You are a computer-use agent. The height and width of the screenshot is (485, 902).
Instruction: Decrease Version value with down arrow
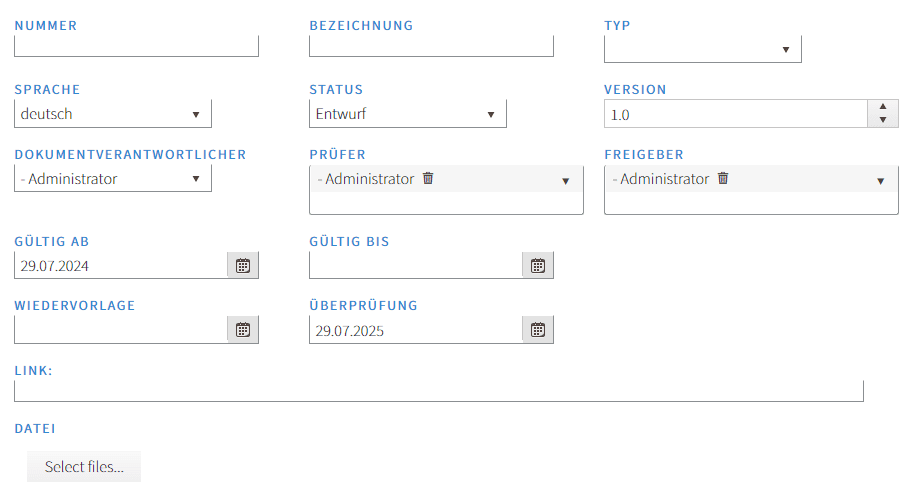click(882, 121)
